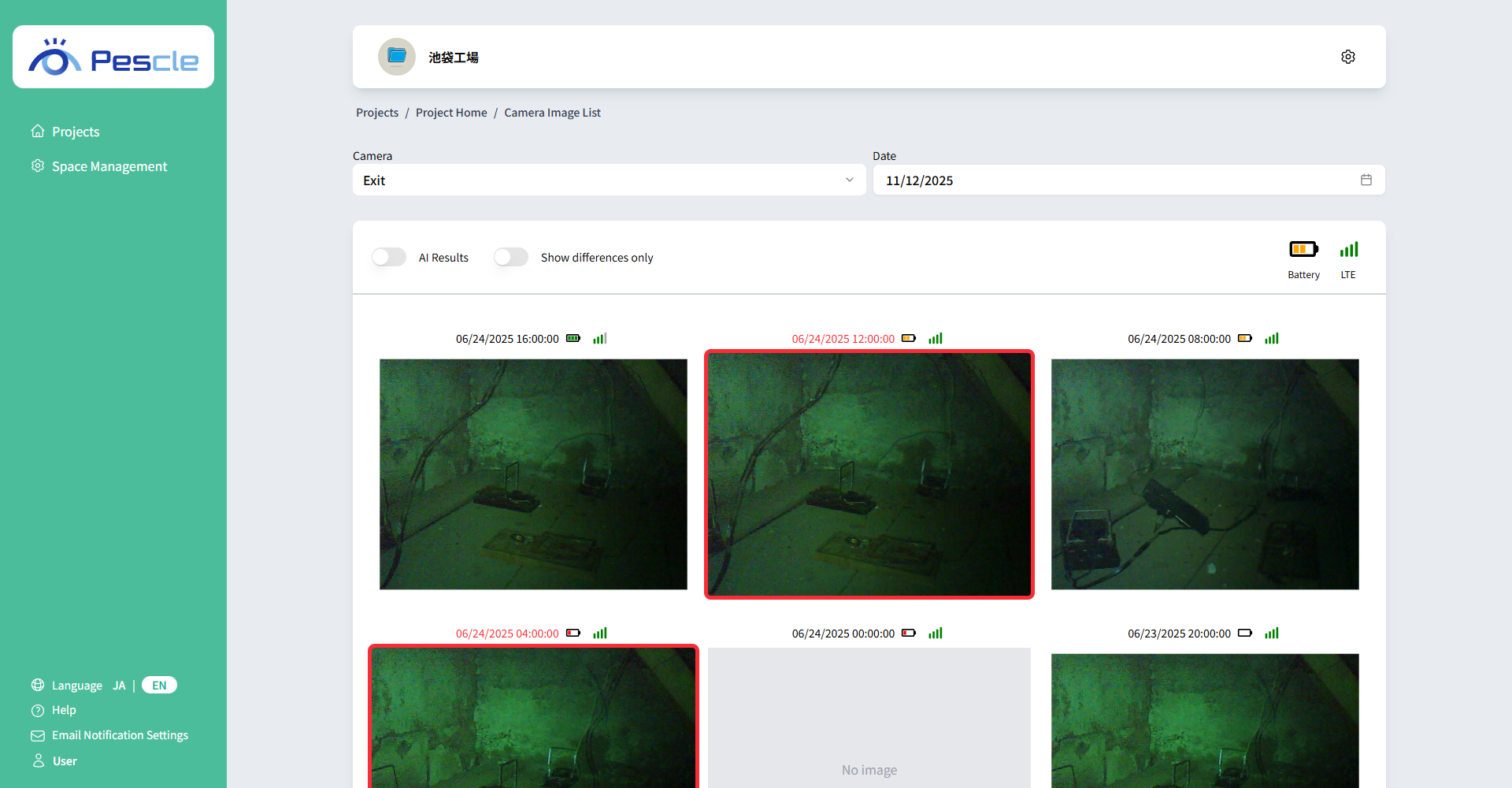This screenshot has height=788, width=1512.
Task: Open the Camera dropdown showing Exit
Action: point(608,180)
